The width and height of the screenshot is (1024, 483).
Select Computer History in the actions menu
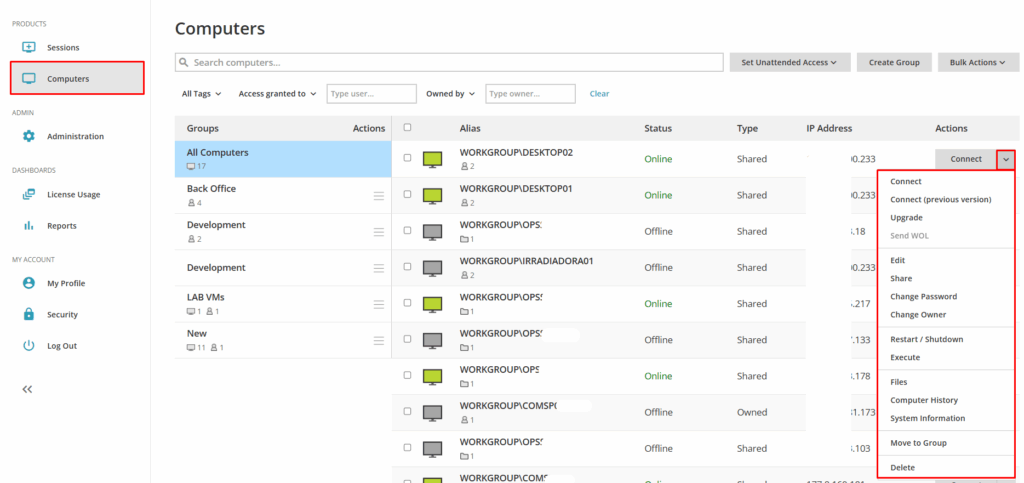coord(923,400)
